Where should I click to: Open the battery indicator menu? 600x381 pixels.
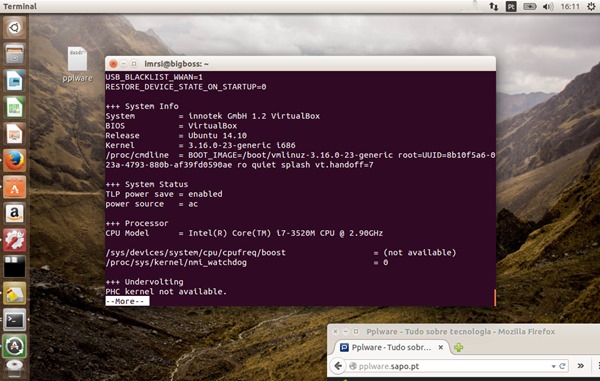pyautogui.click(x=530, y=7)
